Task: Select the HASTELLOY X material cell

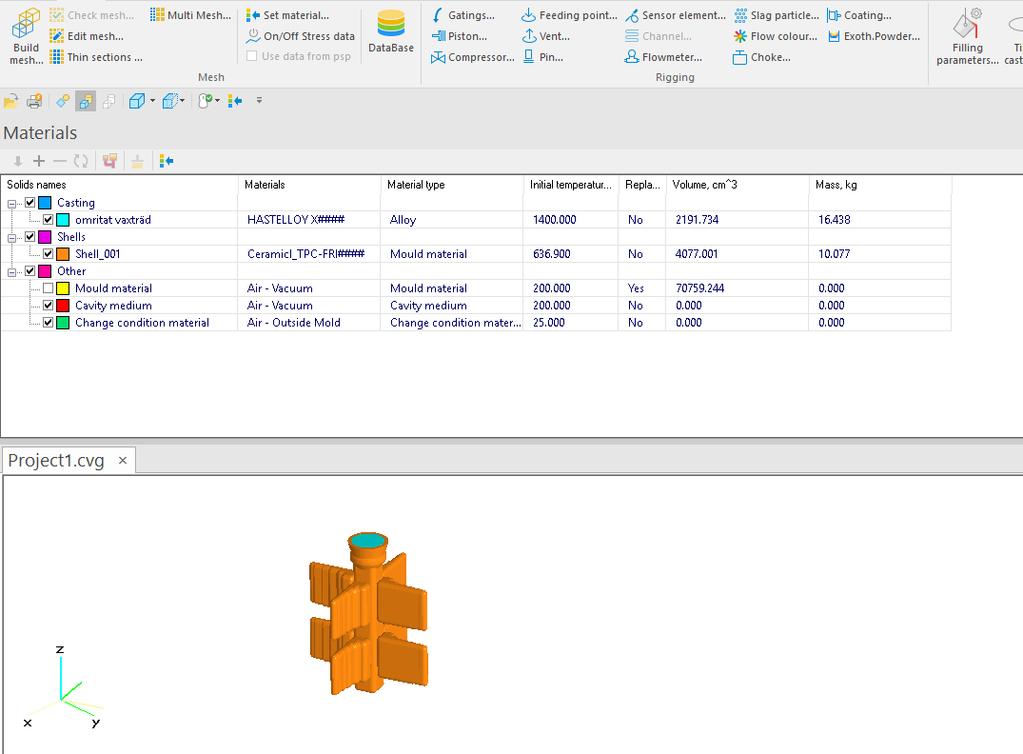Action: tap(310, 220)
